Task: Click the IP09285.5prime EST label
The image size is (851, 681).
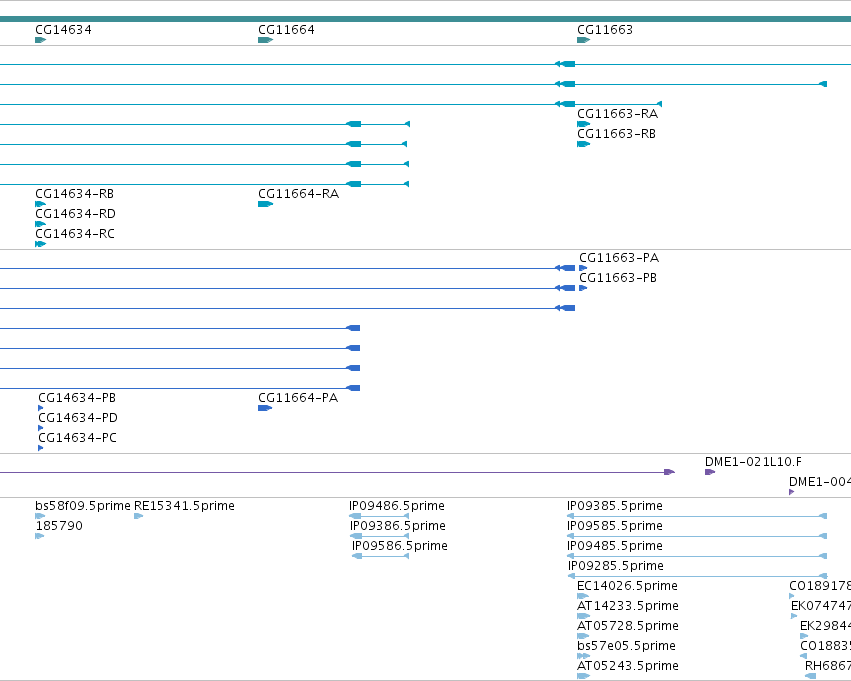Action: (616, 567)
